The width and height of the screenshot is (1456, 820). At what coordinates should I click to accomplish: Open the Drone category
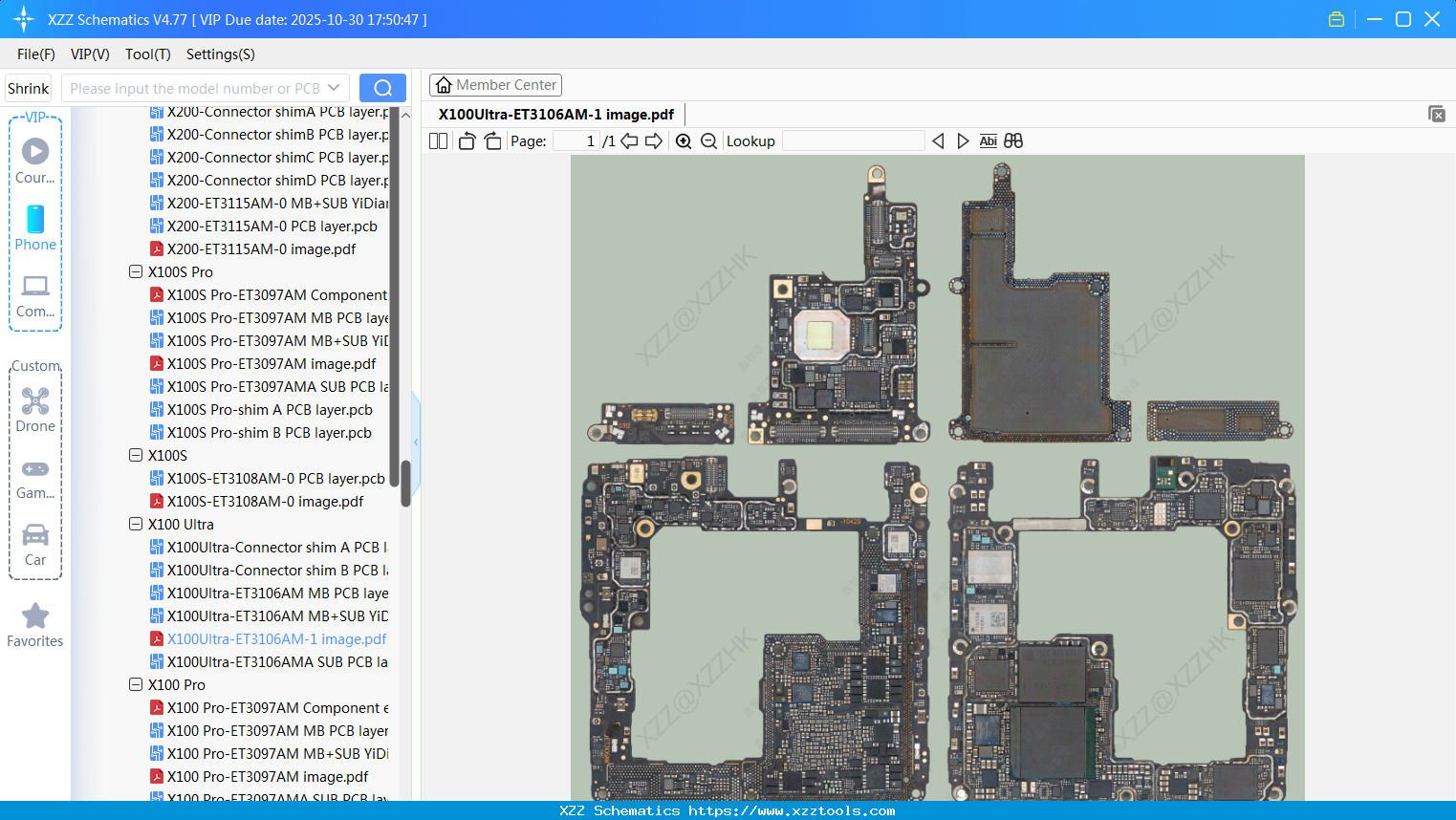pos(35,410)
